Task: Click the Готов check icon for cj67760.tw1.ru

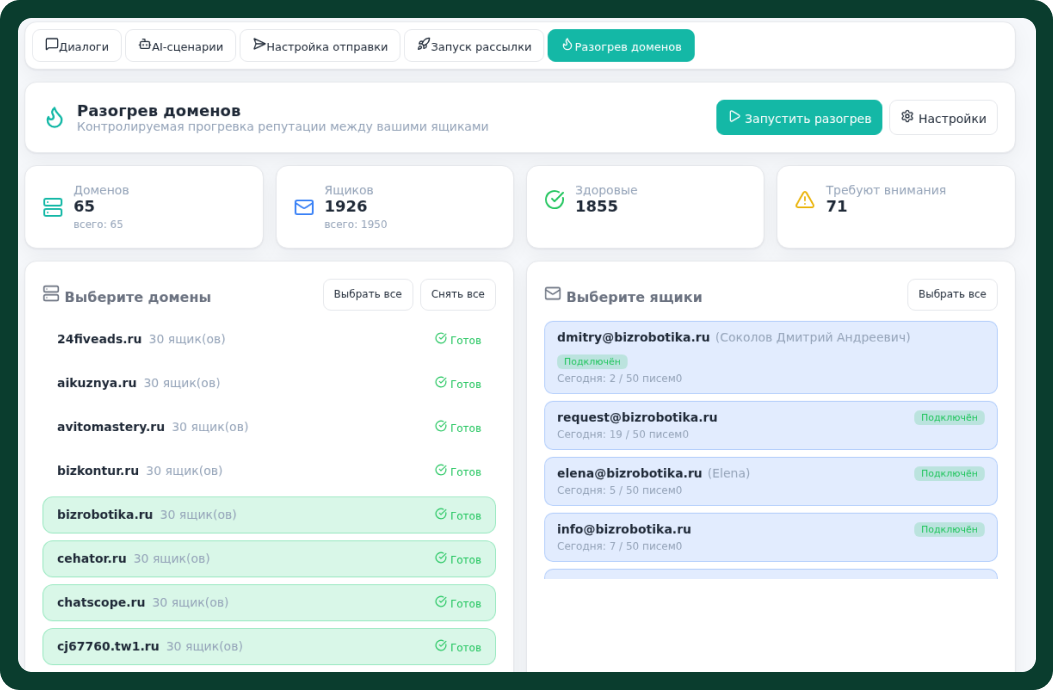Action: [441, 646]
